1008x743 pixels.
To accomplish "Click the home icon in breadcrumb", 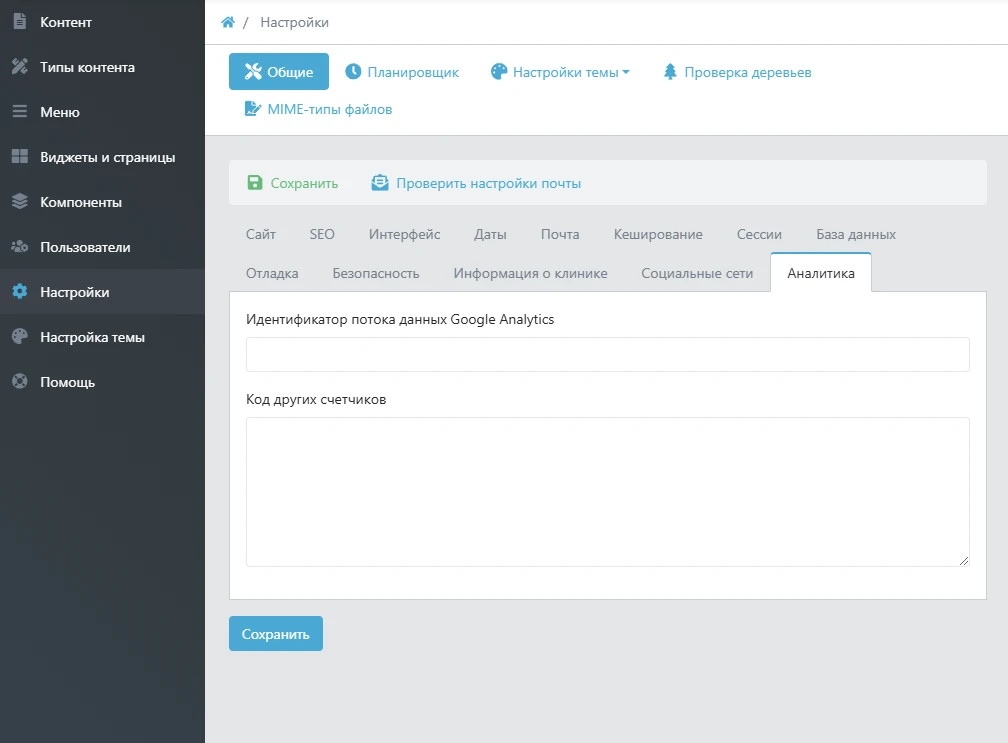I will pos(228,22).
